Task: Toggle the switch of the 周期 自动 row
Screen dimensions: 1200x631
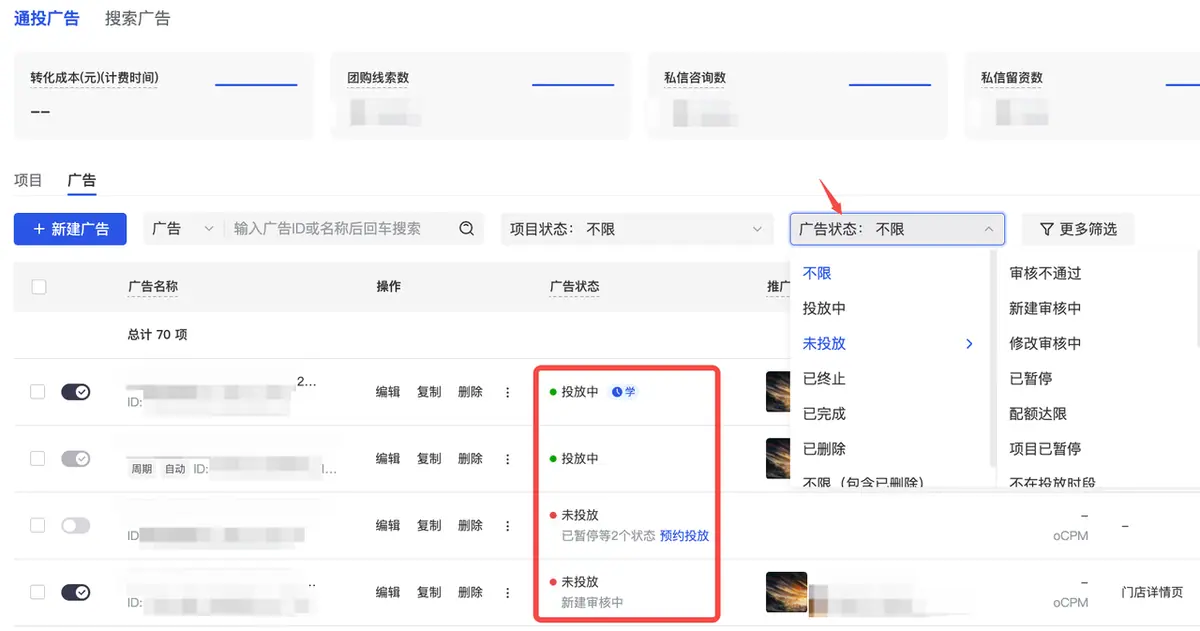Action: point(76,458)
